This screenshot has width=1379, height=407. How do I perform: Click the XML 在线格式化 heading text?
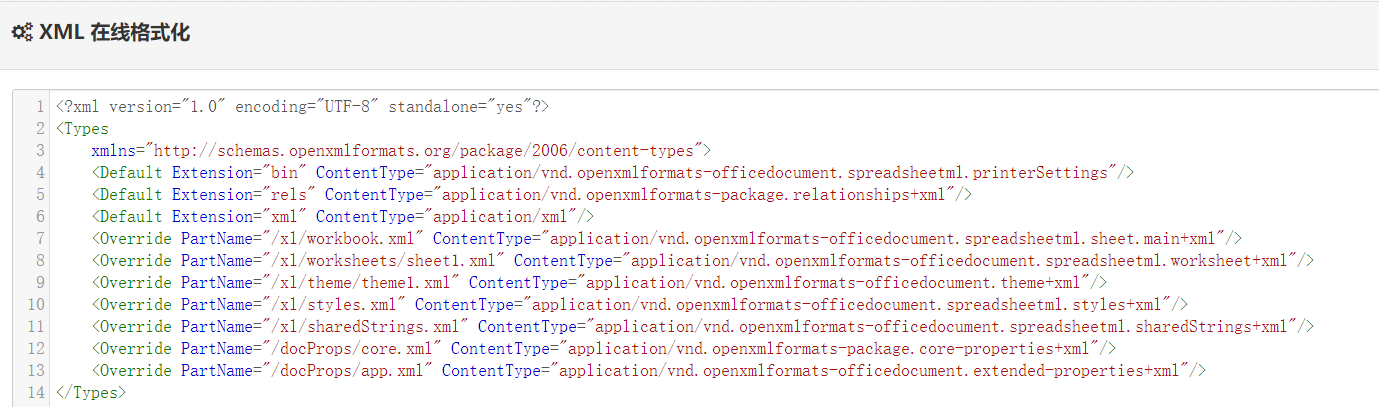coord(114,33)
